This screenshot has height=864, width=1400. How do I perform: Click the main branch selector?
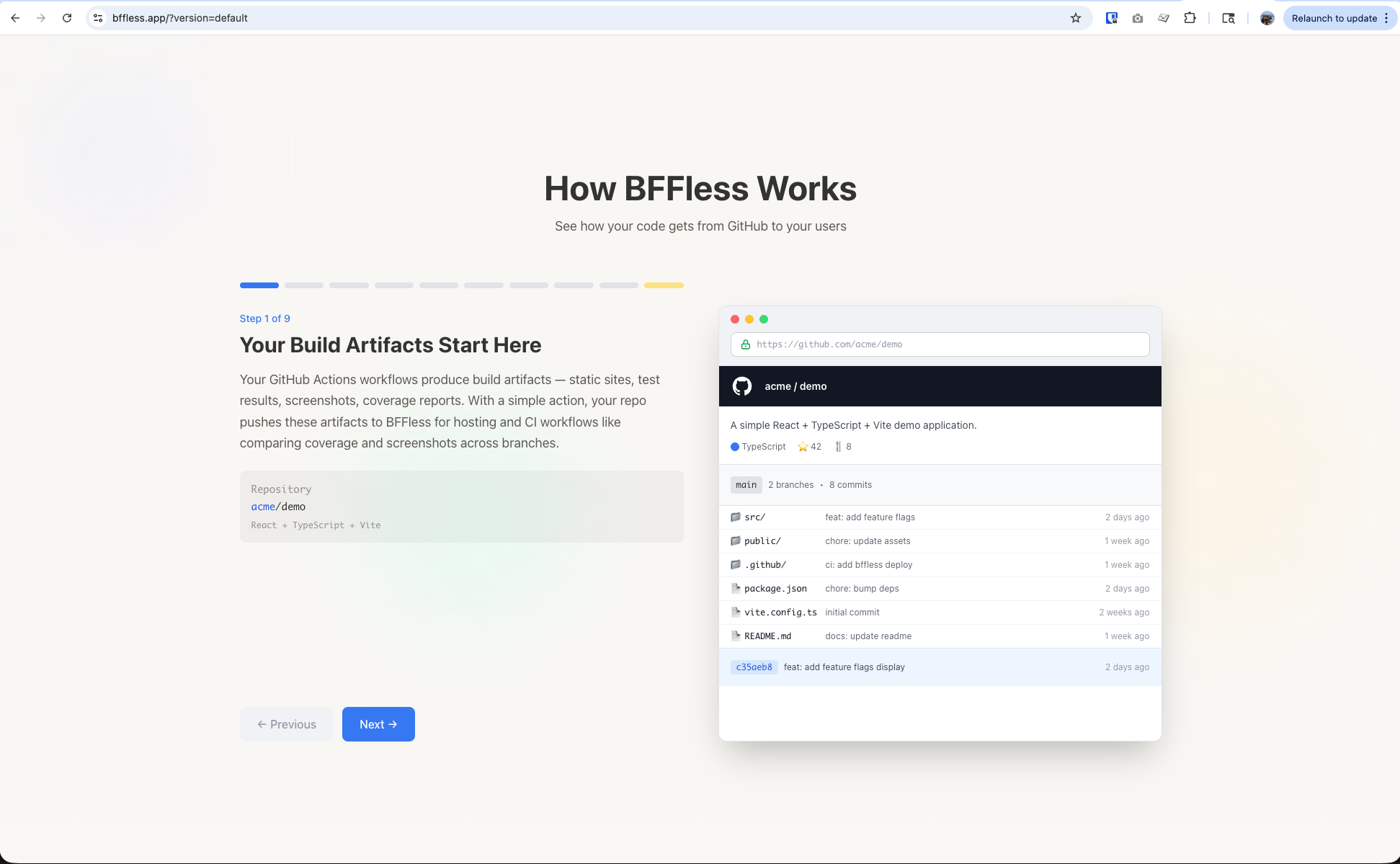coord(746,485)
